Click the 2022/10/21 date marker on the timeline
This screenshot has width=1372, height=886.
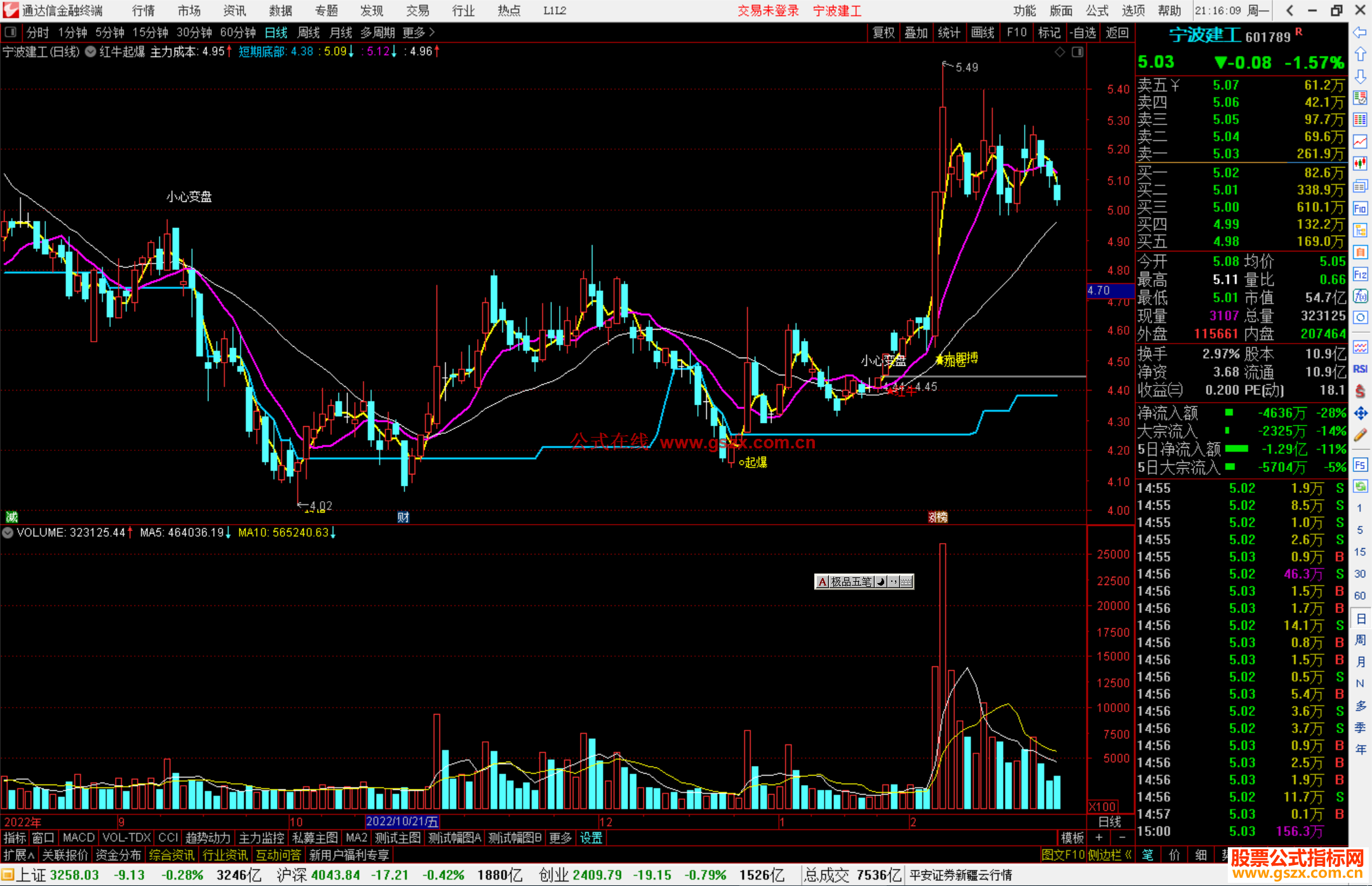[x=402, y=822]
